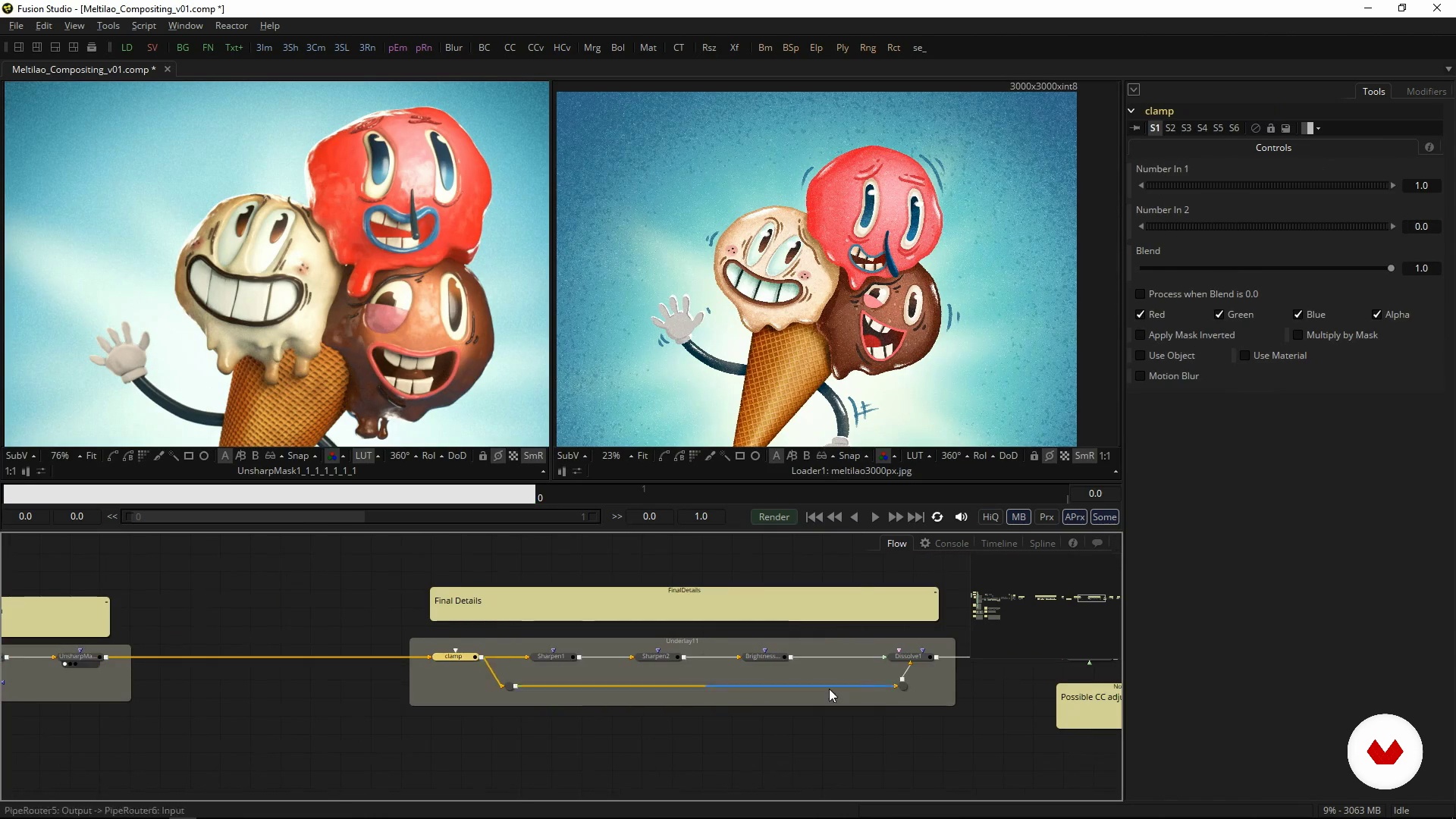Click the circle icon in the left viewer toolbar

tap(204, 456)
